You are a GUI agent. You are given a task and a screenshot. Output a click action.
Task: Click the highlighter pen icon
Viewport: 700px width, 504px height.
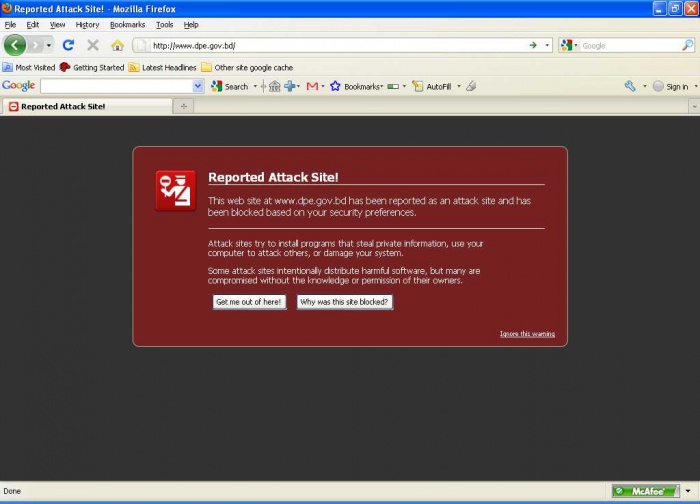(471, 87)
